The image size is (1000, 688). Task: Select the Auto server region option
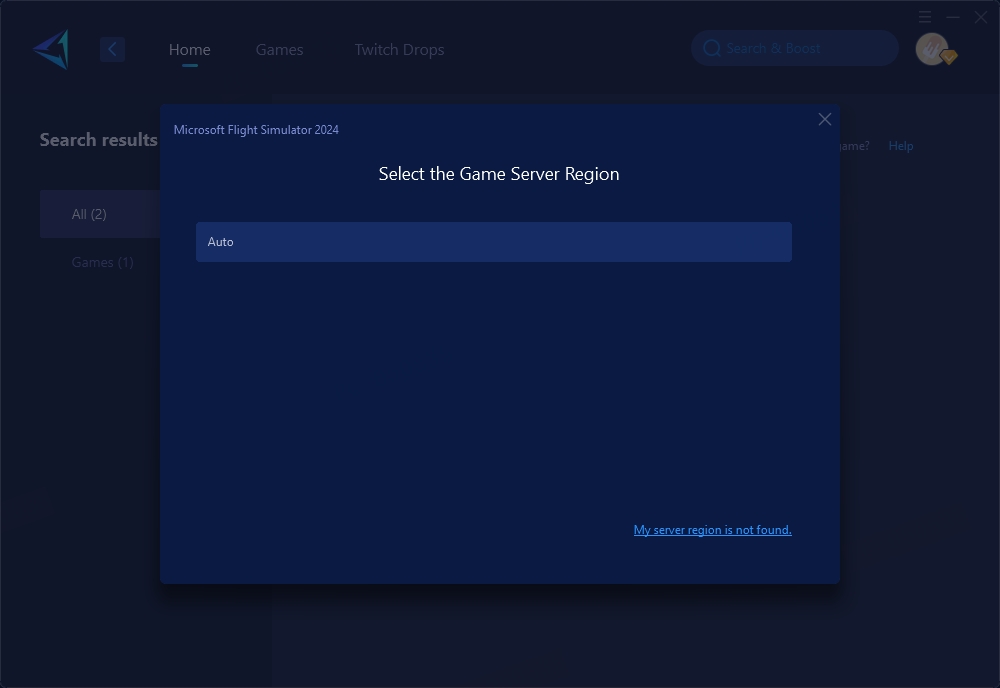(494, 242)
